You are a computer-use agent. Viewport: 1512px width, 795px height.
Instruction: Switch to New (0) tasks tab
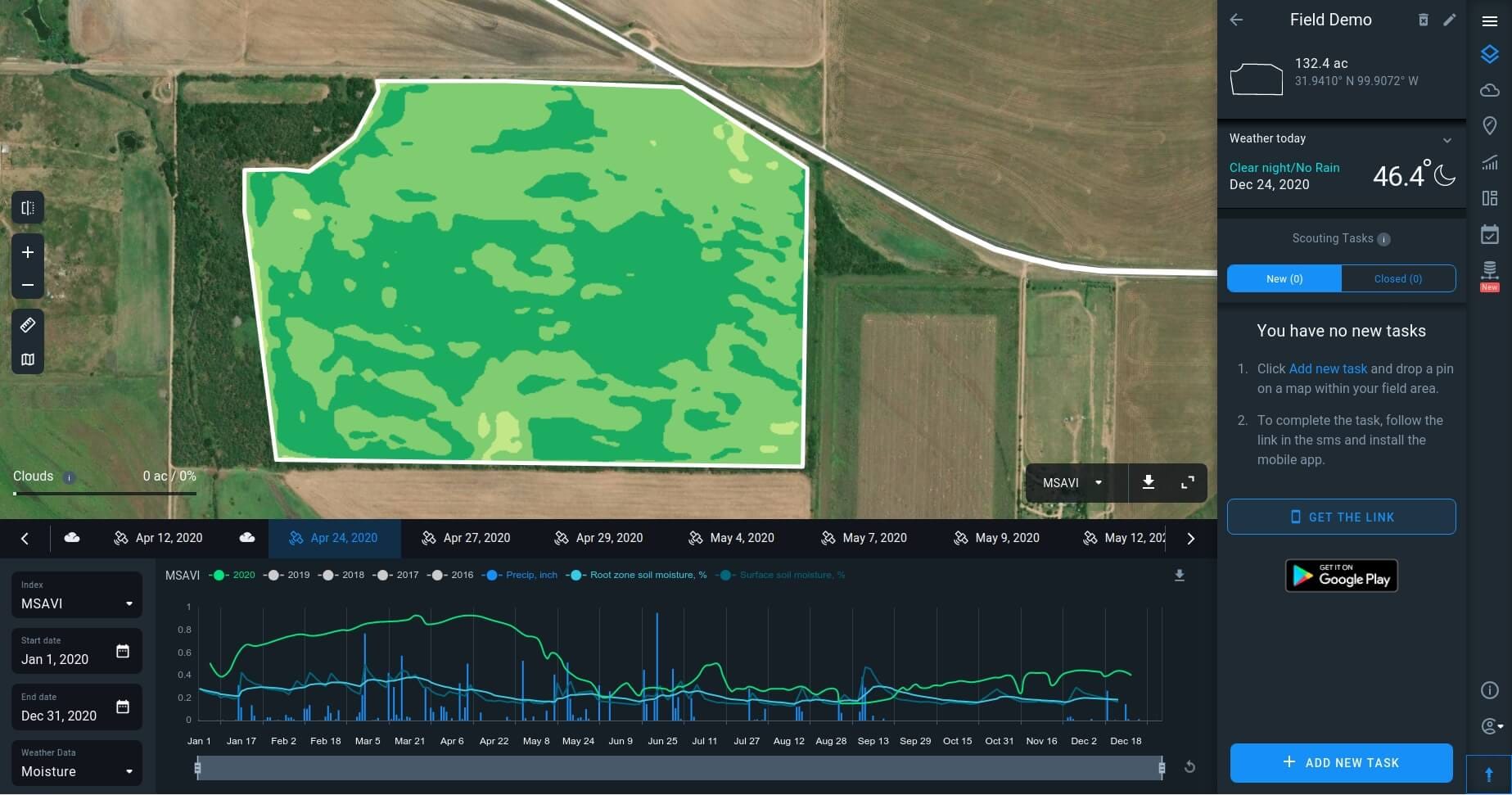click(x=1284, y=278)
